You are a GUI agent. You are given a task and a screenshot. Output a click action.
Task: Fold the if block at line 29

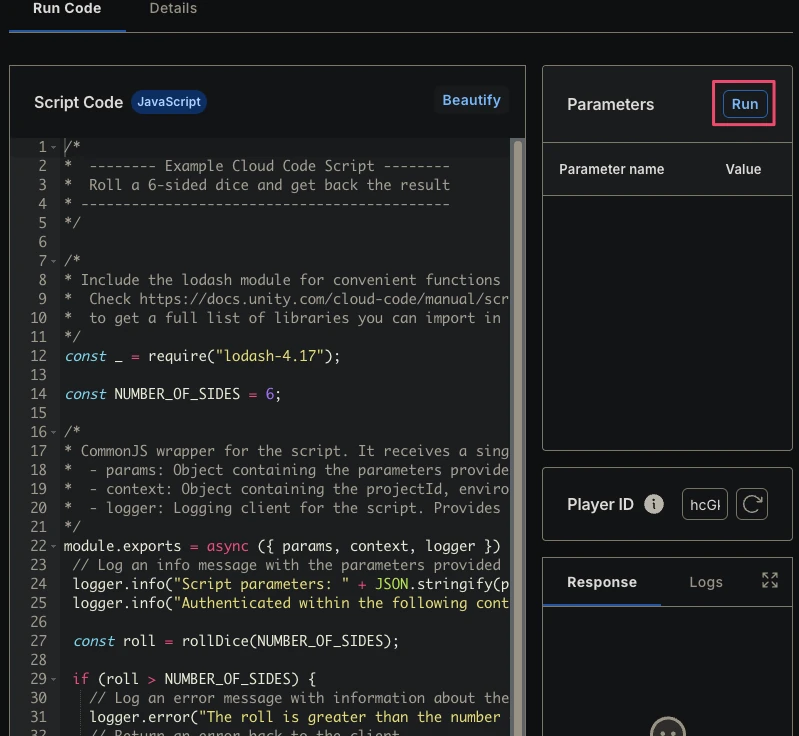[54, 679]
